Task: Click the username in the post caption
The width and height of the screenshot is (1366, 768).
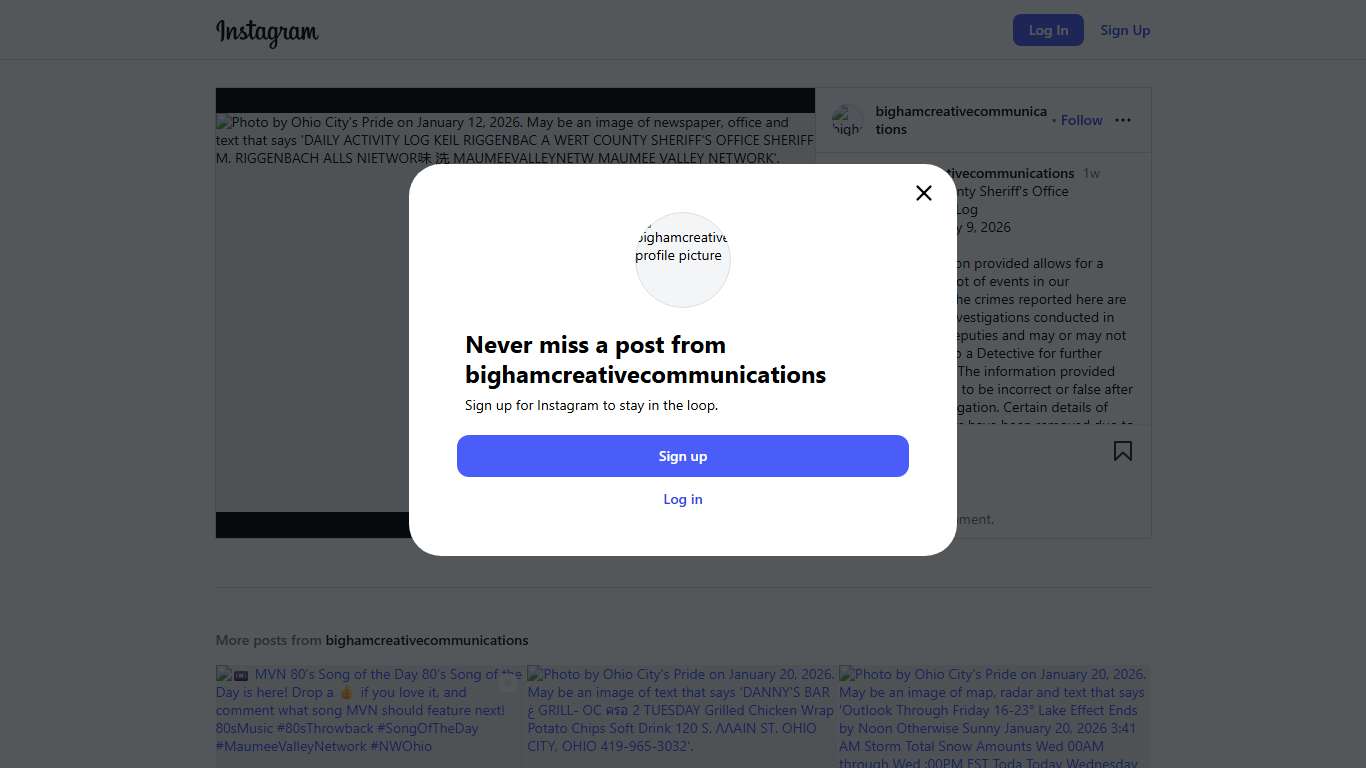Action: (1010, 173)
